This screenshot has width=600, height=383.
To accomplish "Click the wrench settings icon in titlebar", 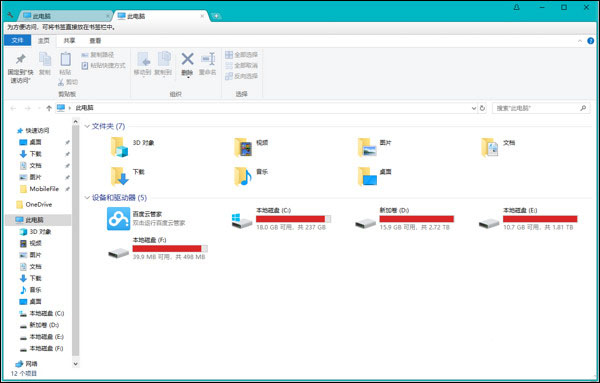I will pos(10,15).
